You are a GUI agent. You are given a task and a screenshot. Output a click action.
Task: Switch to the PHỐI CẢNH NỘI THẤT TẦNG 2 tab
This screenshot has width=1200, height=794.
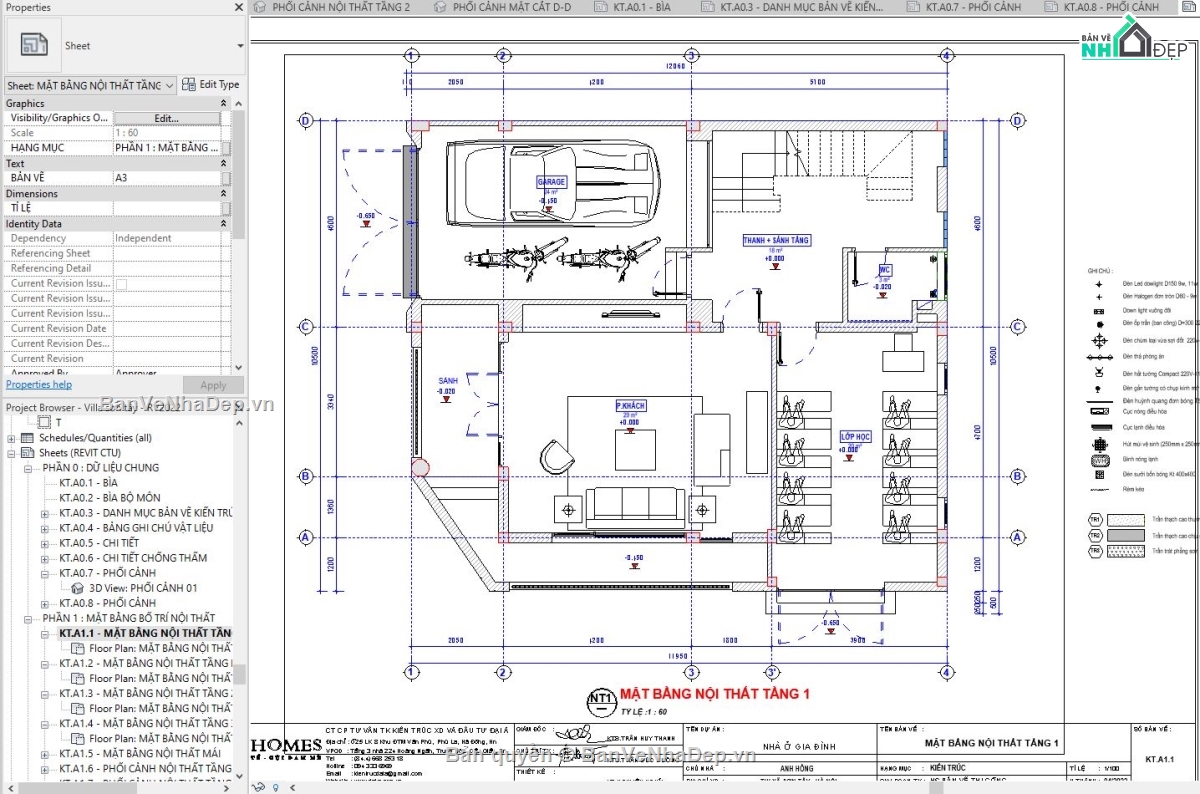339,7
